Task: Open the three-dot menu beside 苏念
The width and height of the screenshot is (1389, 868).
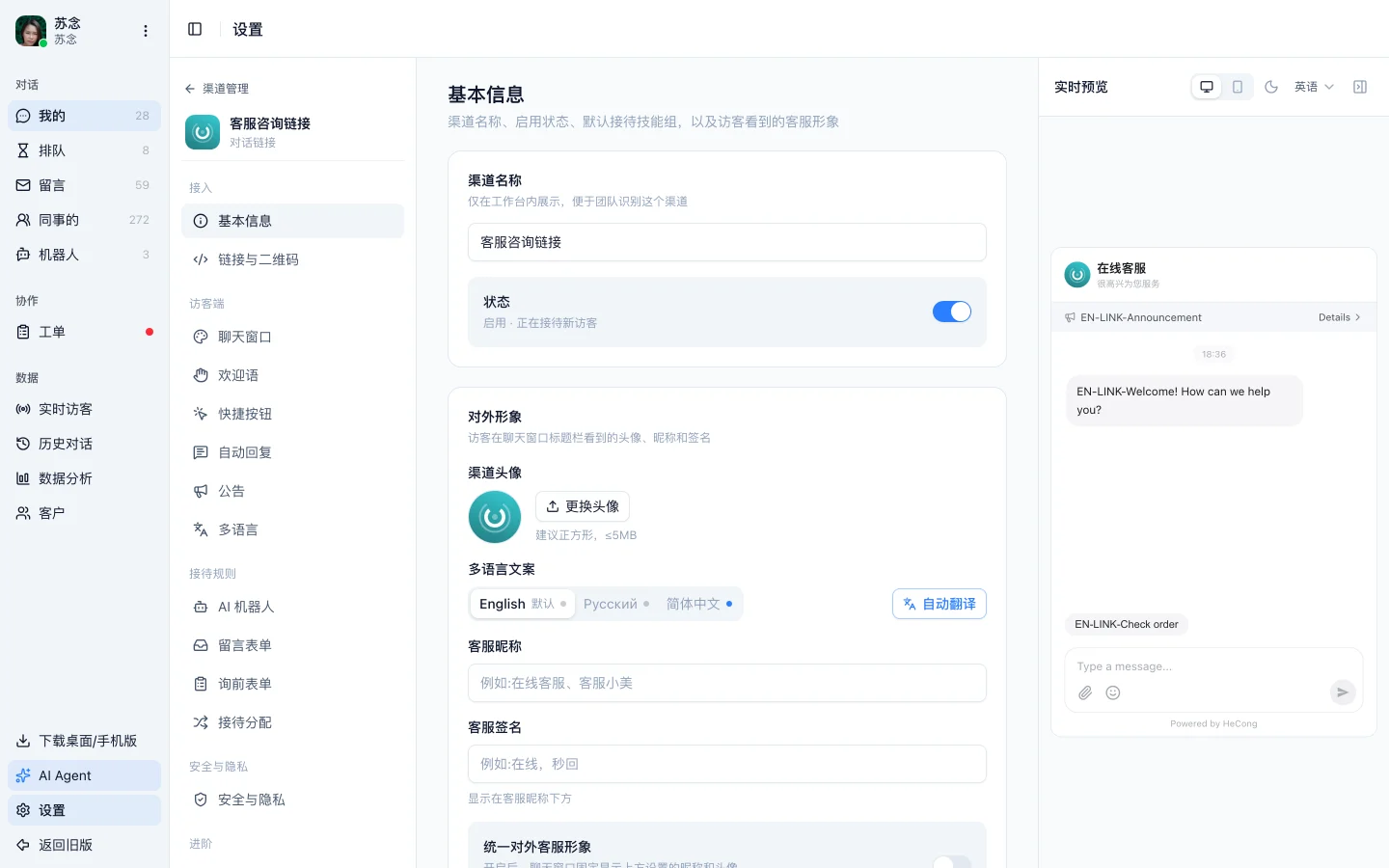Action: click(x=146, y=31)
